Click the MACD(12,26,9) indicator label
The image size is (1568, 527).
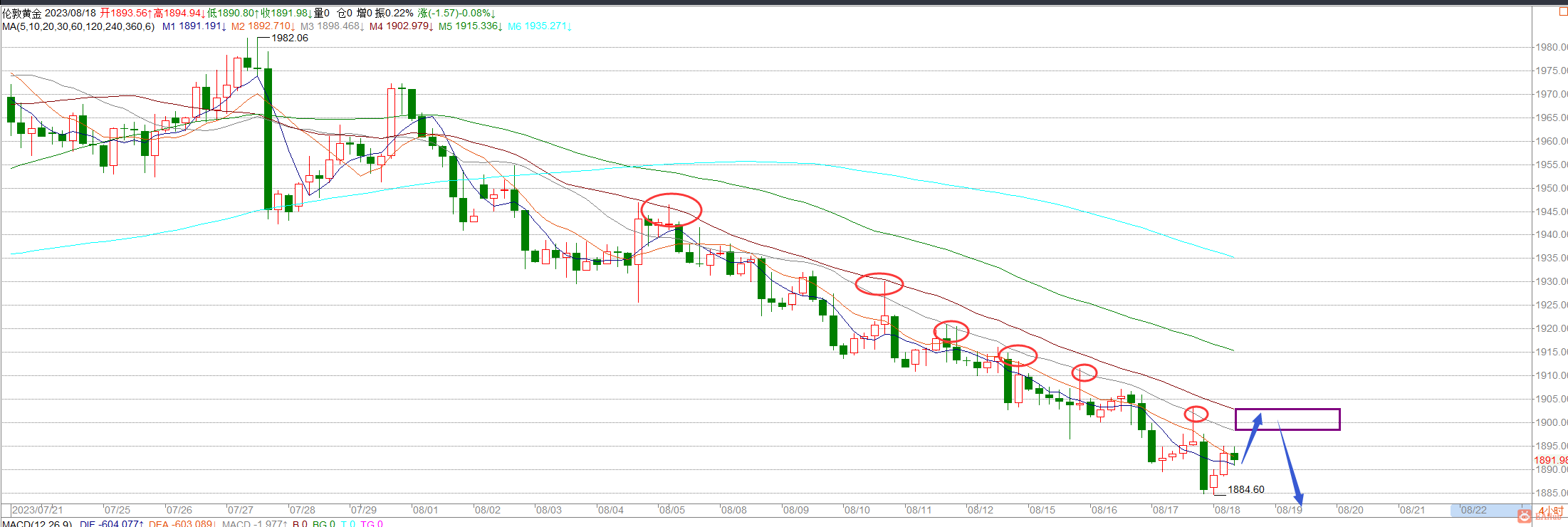tap(37, 524)
